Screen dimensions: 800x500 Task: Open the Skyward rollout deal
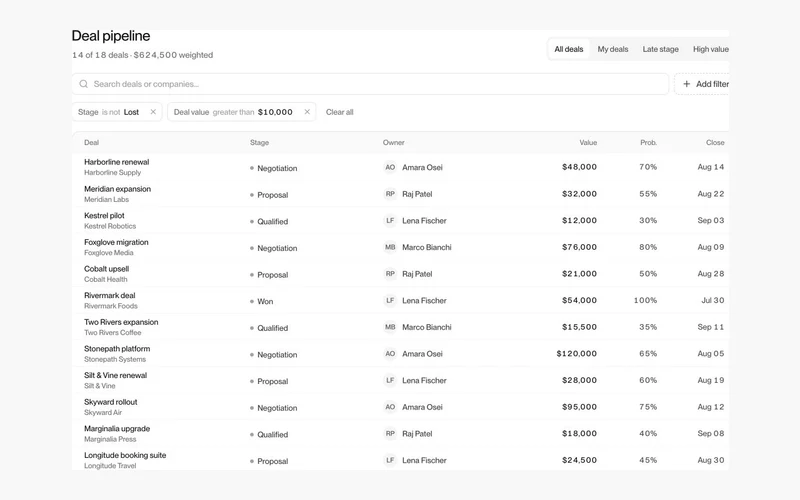(111, 402)
